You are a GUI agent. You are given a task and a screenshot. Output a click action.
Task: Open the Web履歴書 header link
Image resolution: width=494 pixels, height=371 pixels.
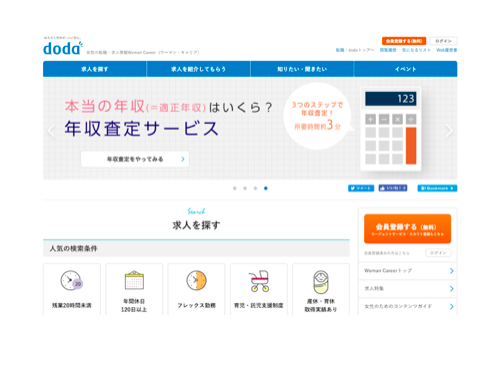[447, 50]
